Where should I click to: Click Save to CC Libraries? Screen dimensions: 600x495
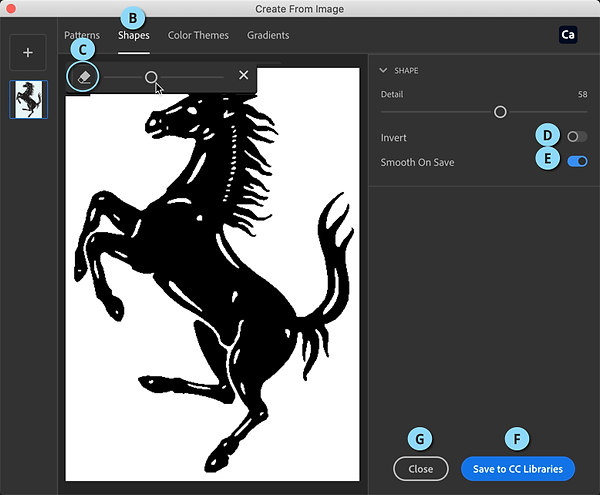tap(518, 469)
